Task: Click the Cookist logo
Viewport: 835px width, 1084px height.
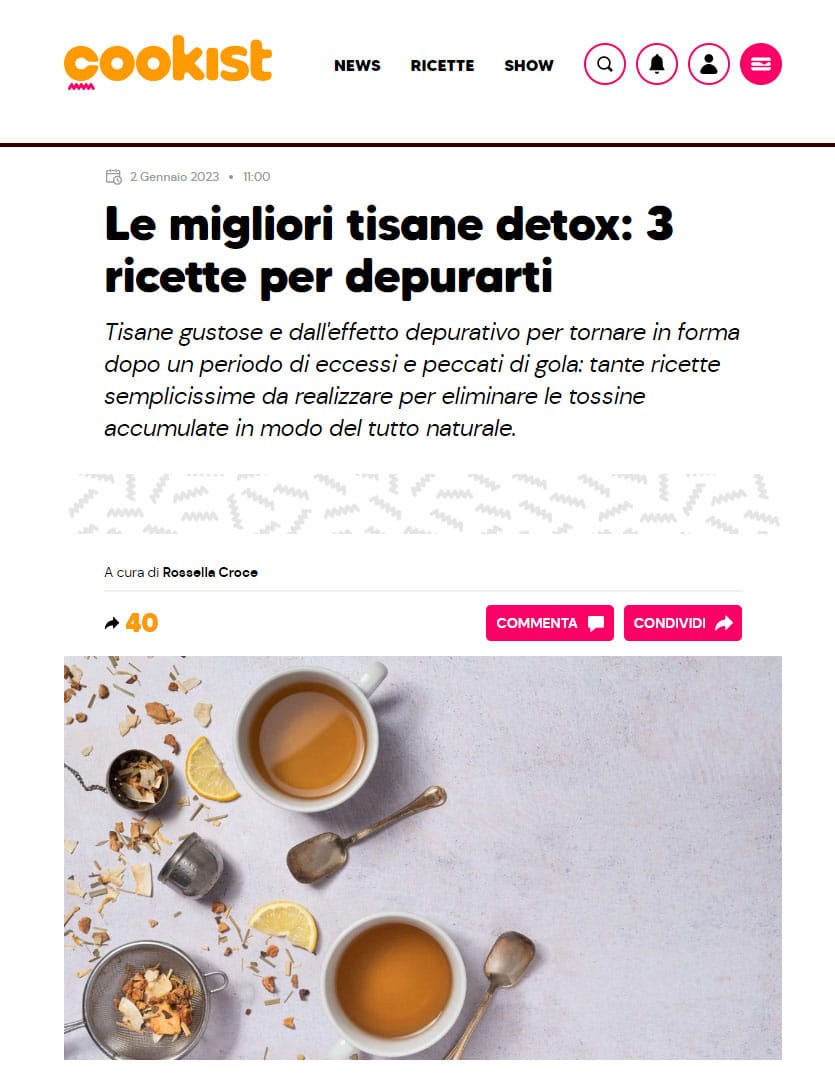Action: tap(168, 62)
